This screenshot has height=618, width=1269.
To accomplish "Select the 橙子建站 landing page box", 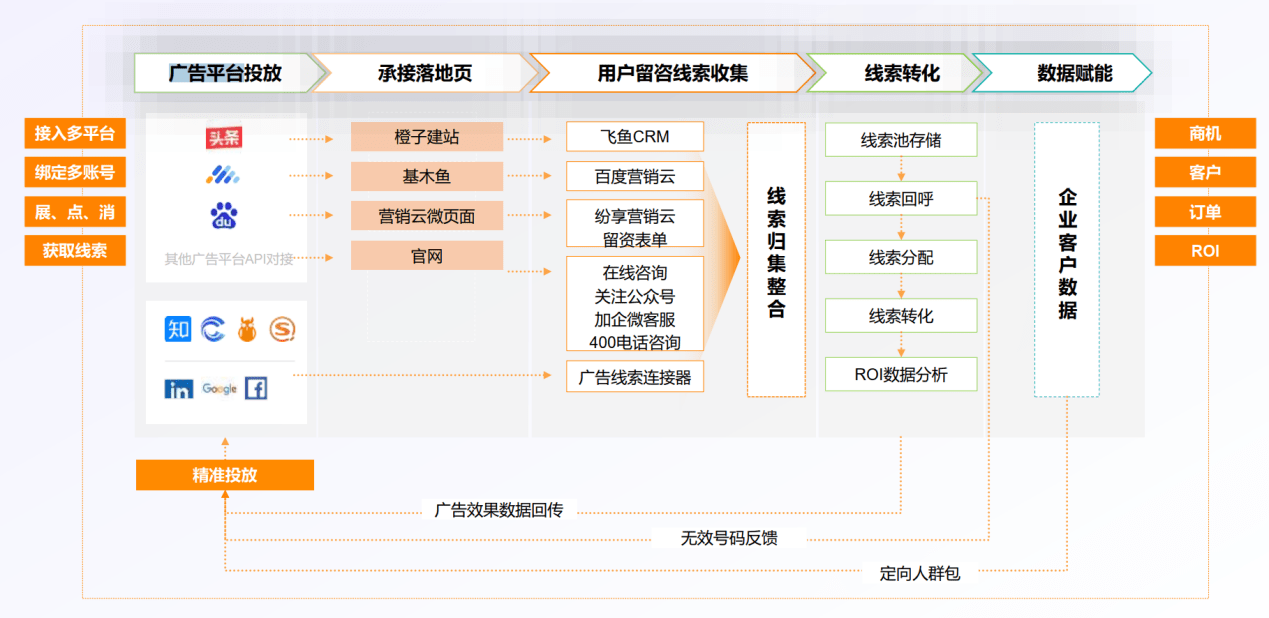I will point(427,137).
